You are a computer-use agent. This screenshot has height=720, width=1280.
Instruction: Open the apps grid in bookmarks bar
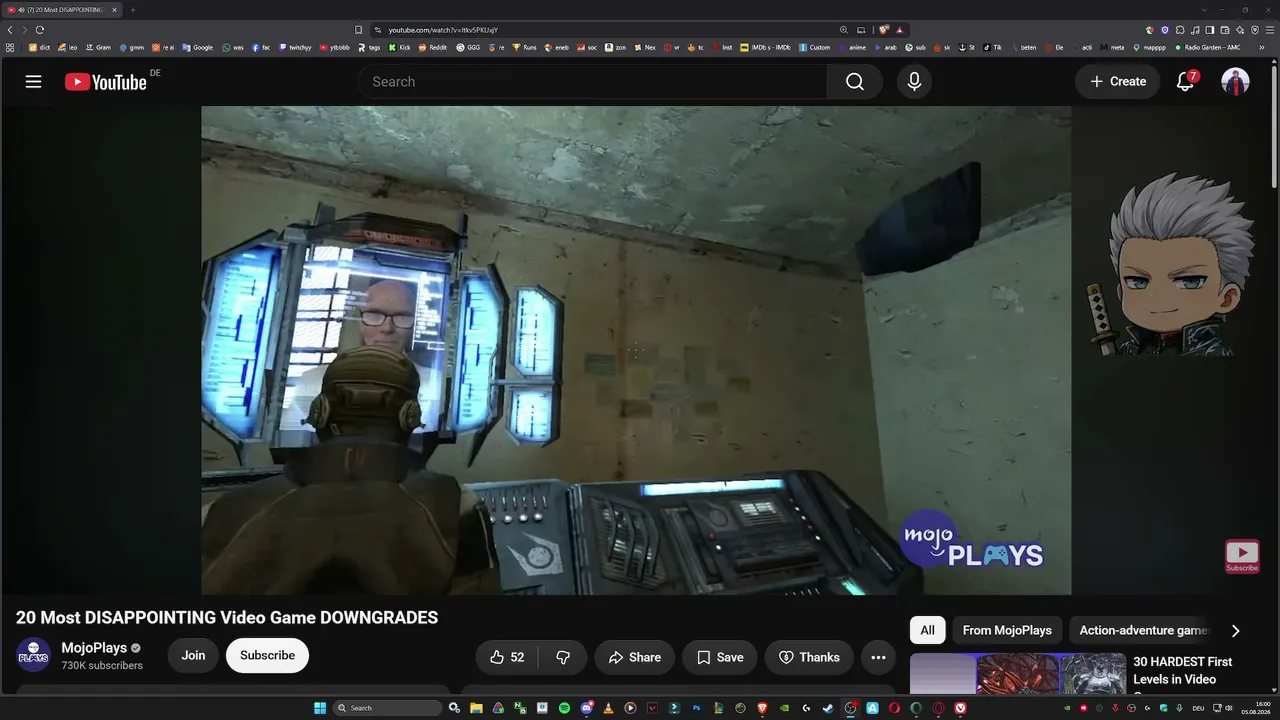pyautogui.click(x=10, y=47)
